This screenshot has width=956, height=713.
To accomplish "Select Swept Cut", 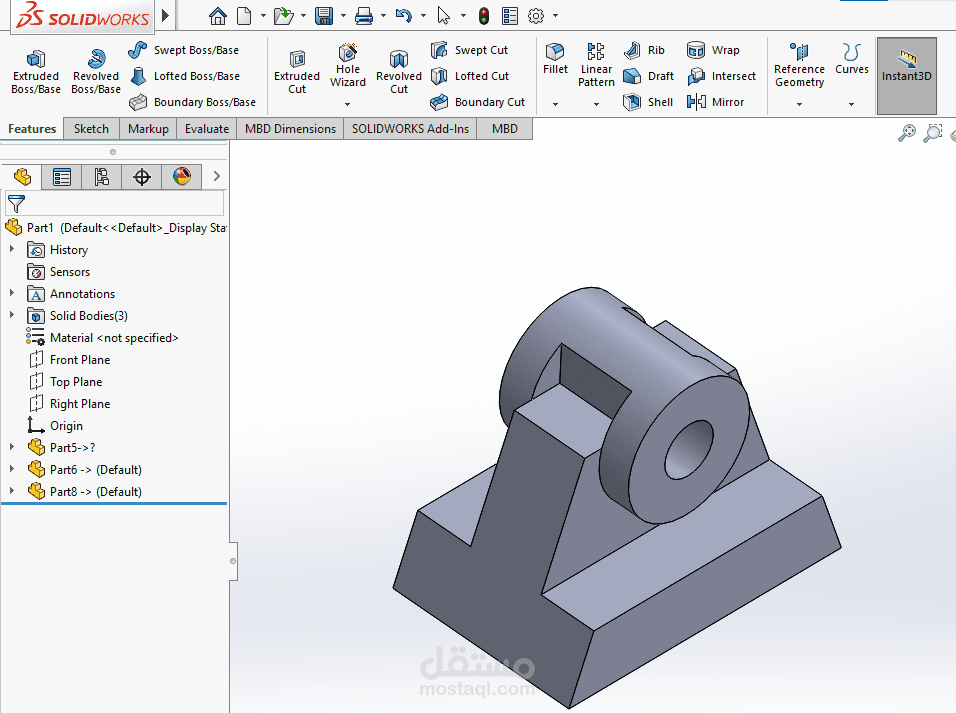I will pos(469,50).
